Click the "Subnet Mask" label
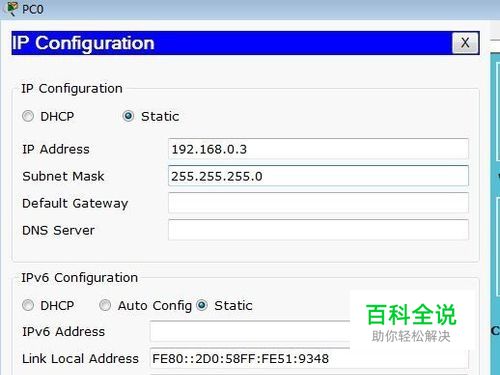Viewport: 500px width, 375px height. [x=63, y=176]
